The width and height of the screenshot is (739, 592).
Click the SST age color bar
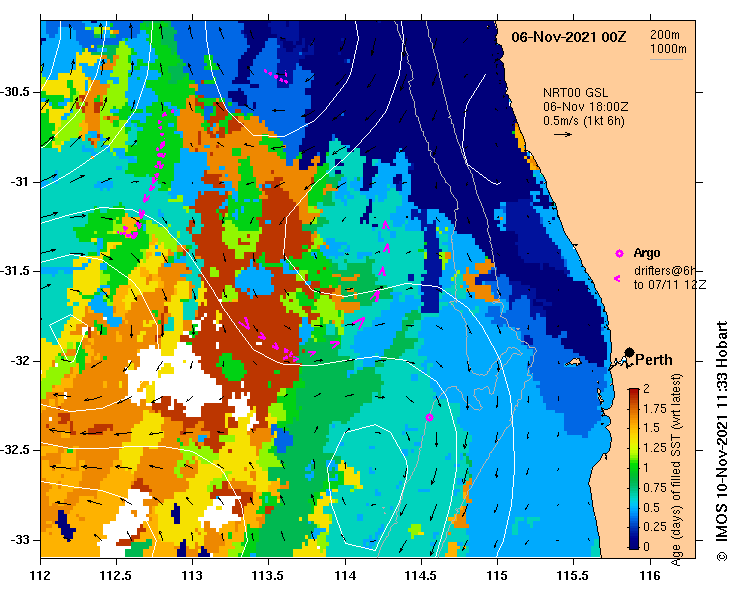pyautogui.click(x=634, y=469)
